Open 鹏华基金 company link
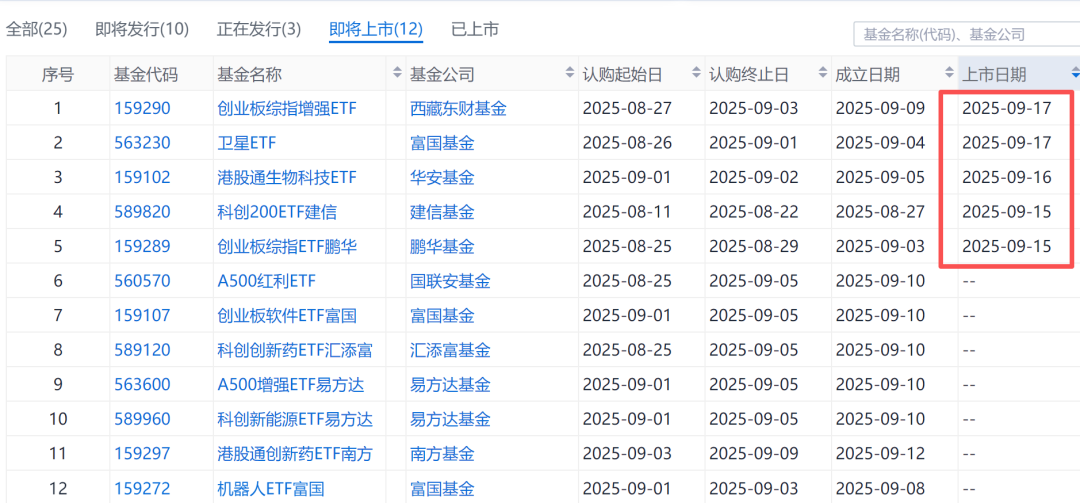This screenshot has width=1080, height=503. point(442,246)
